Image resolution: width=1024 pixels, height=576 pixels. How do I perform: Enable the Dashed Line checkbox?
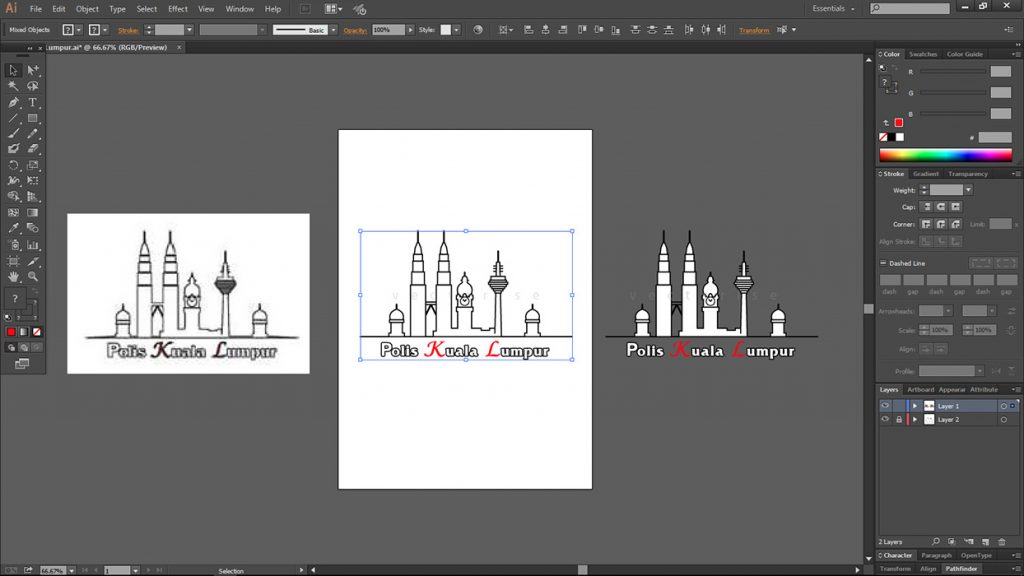coord(883,263)
